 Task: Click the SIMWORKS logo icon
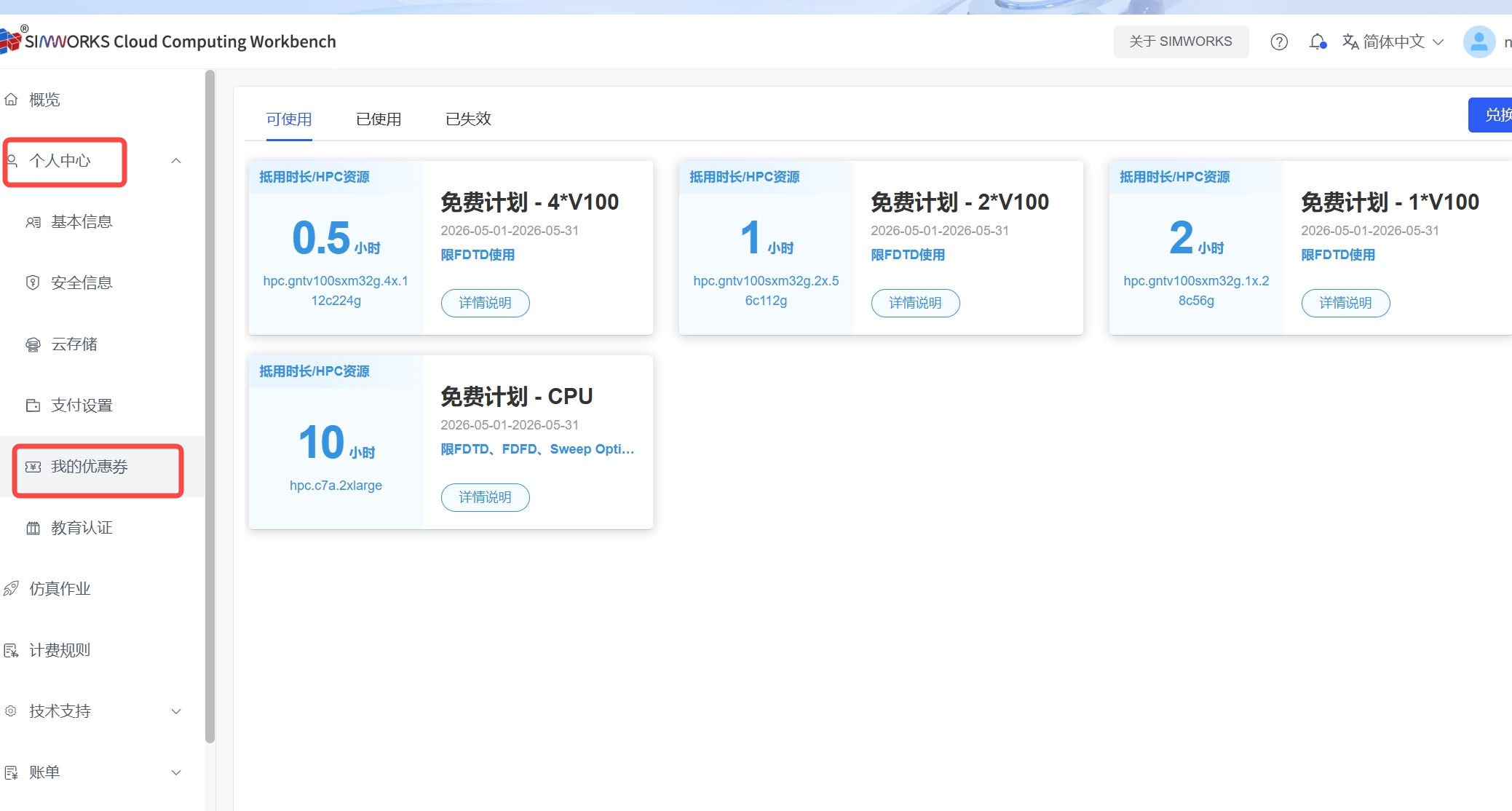pos(10,40)
